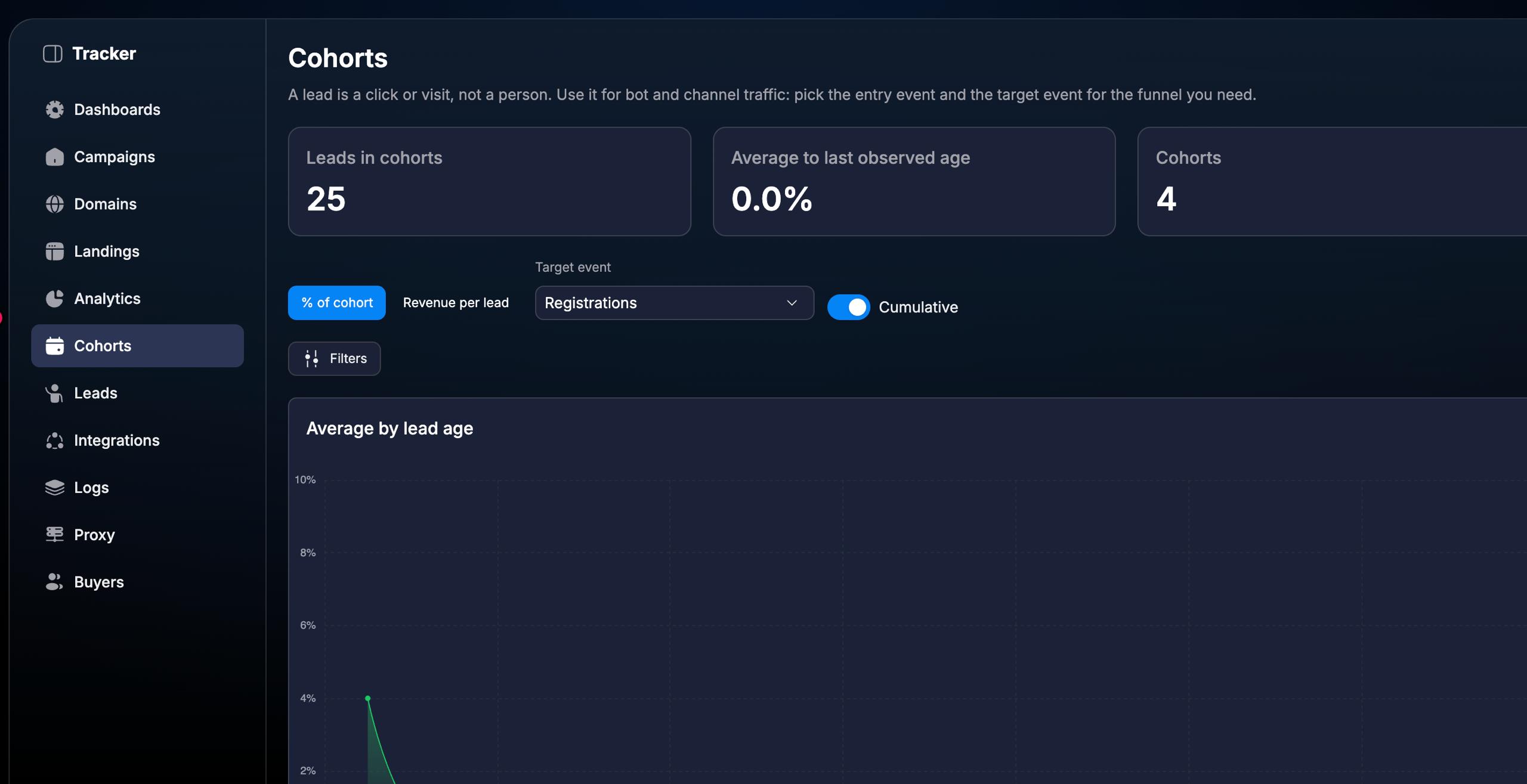Open Integrations in the sidebar
The width and height of the screenshot is (1527, 784).
pyautogui.click(x=137, y=440)
